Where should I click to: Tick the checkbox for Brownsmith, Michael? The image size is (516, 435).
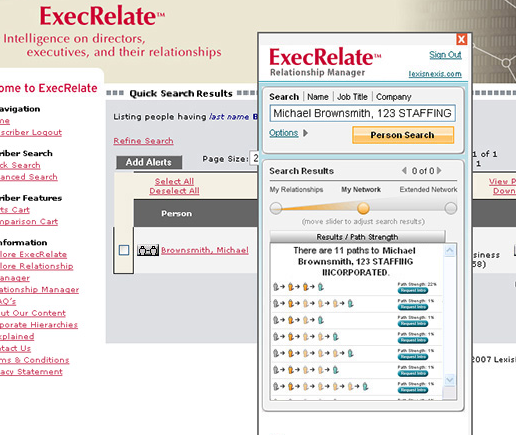pos(124,250)
